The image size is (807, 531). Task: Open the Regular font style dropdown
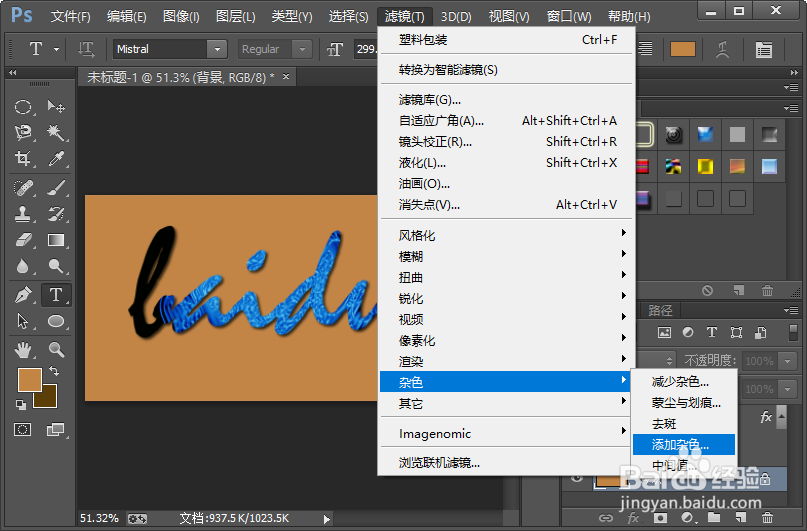[302, 49]
